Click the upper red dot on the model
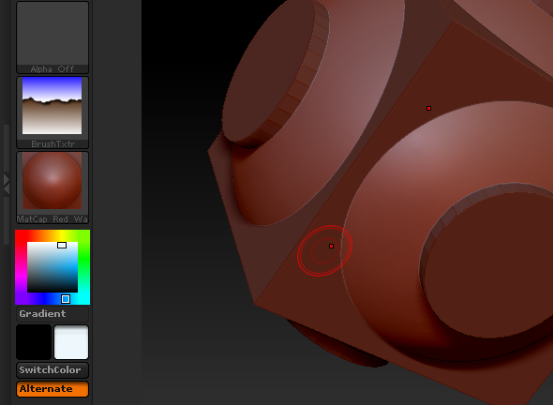The height and width of the screenshot is (406, 554). point(429,108)
